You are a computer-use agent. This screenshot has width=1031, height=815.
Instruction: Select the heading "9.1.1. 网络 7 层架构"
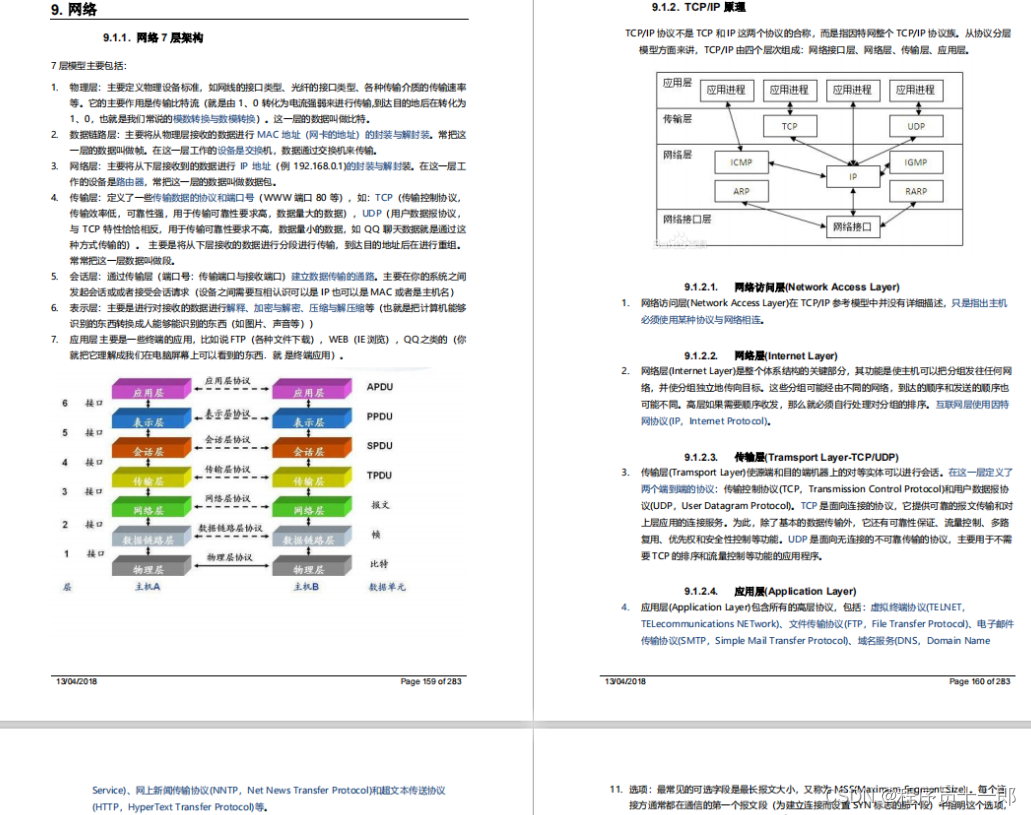[x=153, y=37]
